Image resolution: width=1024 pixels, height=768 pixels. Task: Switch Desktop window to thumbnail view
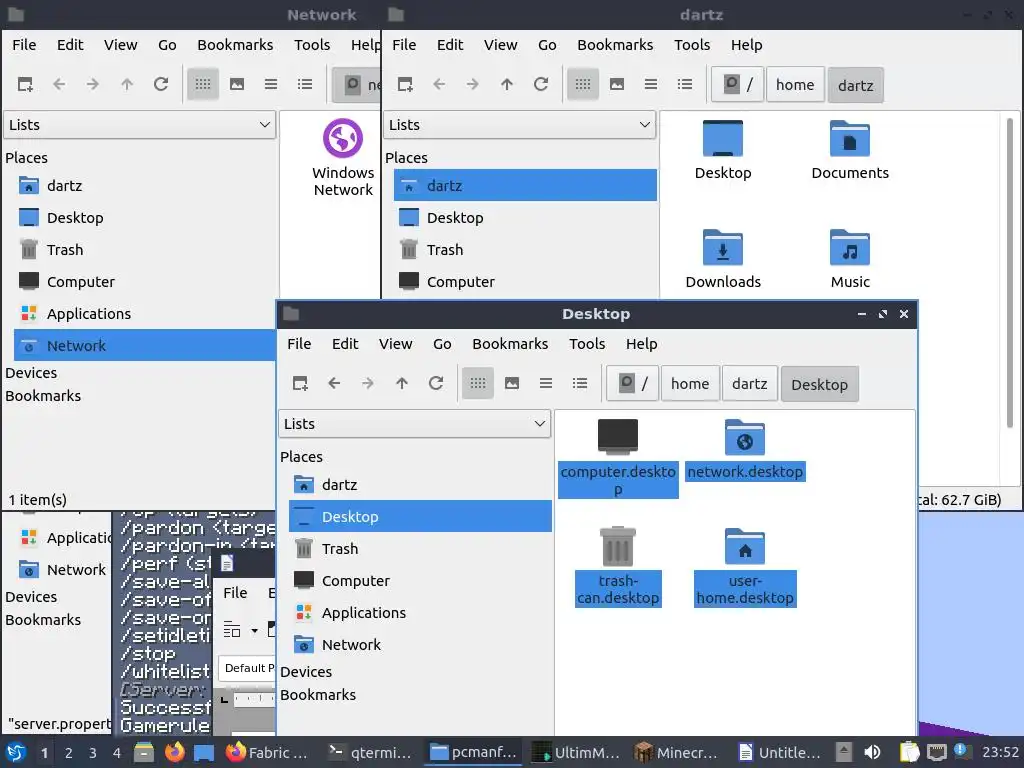tap(512, 383)
